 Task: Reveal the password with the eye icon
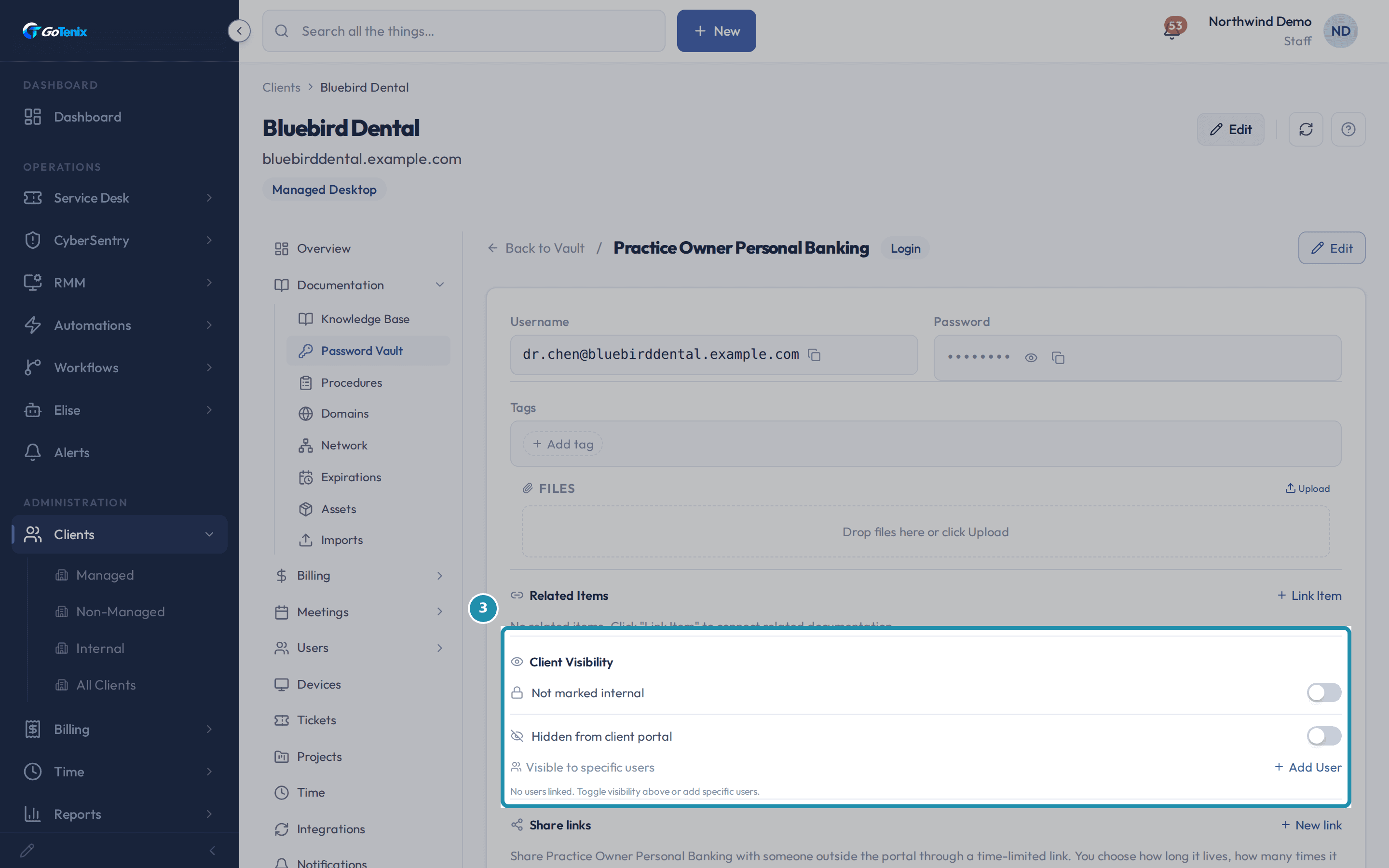[1031, 358]
